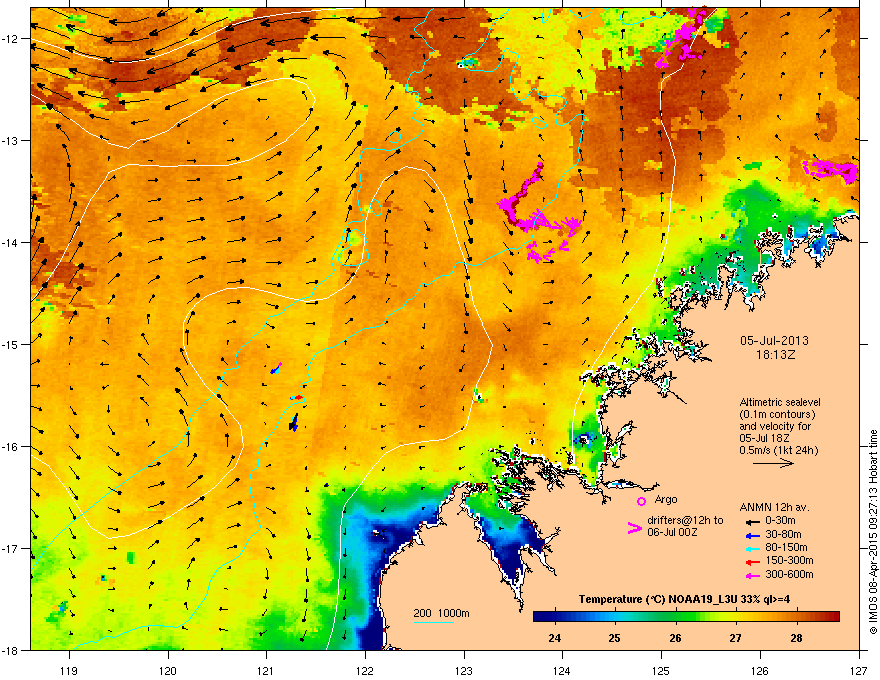Image resolution: width=880 pixels, height=680 pixels.
Task: Click the '0.5m/s (1kt 24h)' scale text
Action: (778, 450)
